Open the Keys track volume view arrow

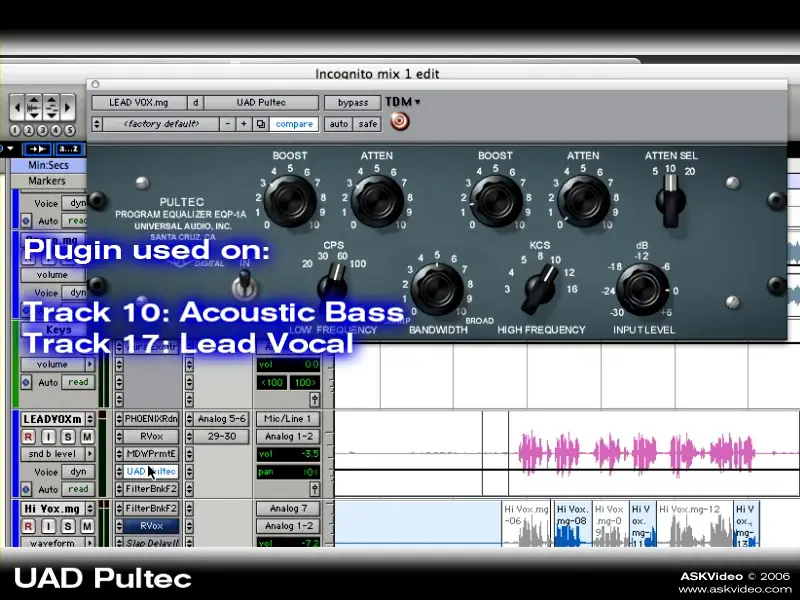click(90, 364)
